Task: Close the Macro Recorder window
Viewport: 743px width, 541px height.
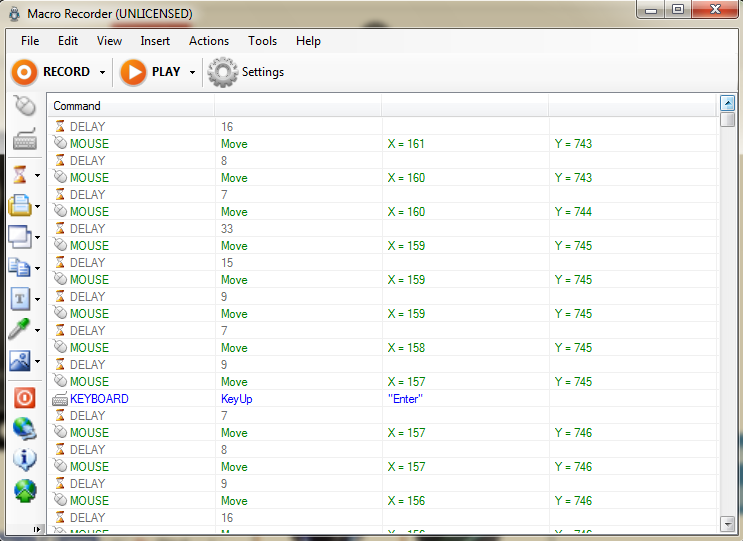Action: [715, 10]
